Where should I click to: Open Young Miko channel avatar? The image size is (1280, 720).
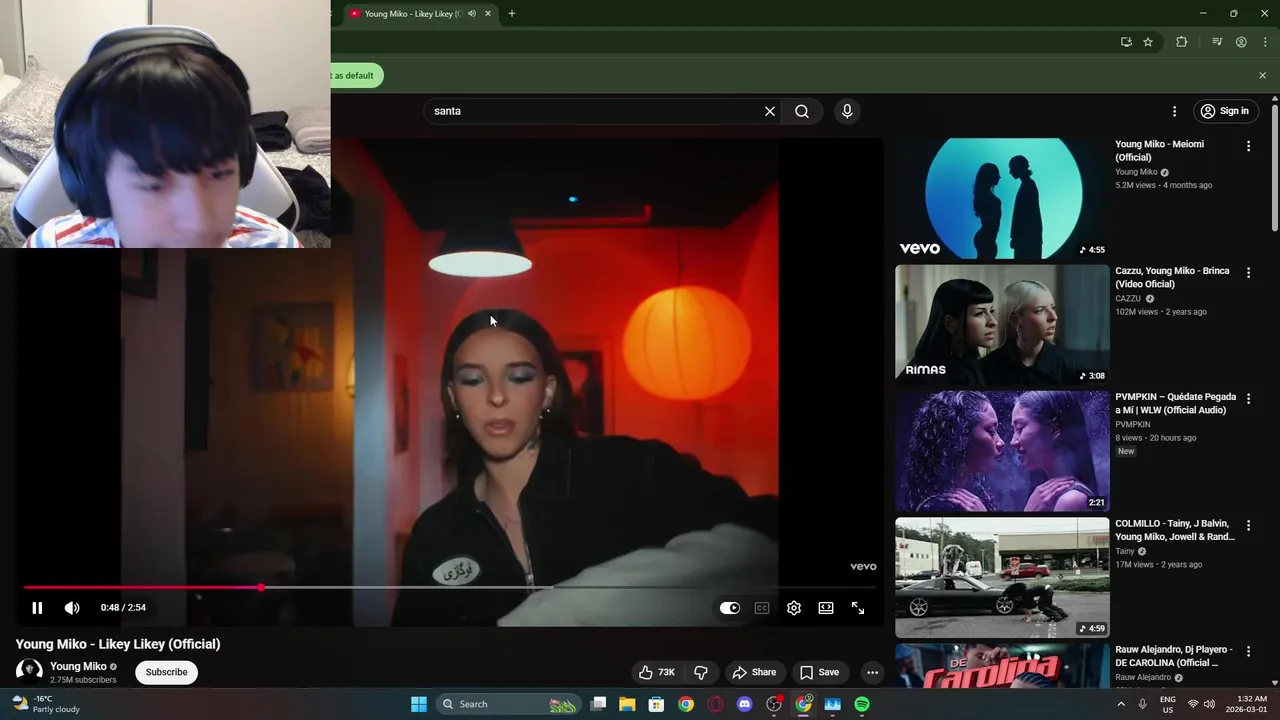tap(29, 671)
